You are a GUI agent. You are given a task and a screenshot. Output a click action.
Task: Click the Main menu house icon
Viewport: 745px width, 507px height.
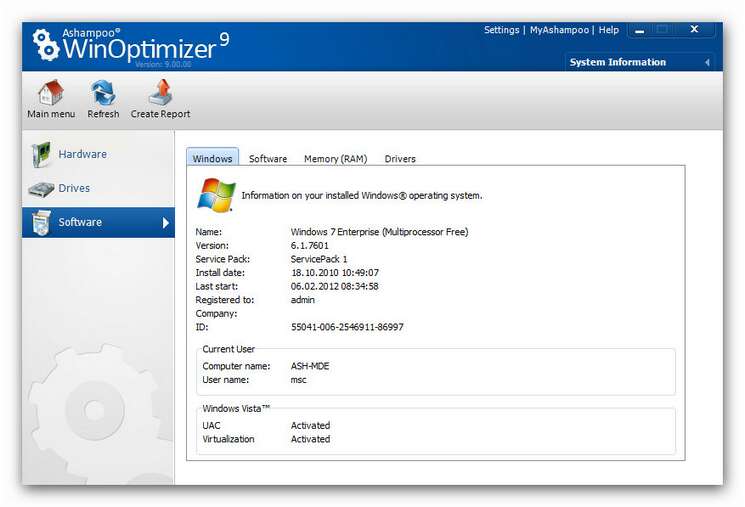click(x=51, y=93)
